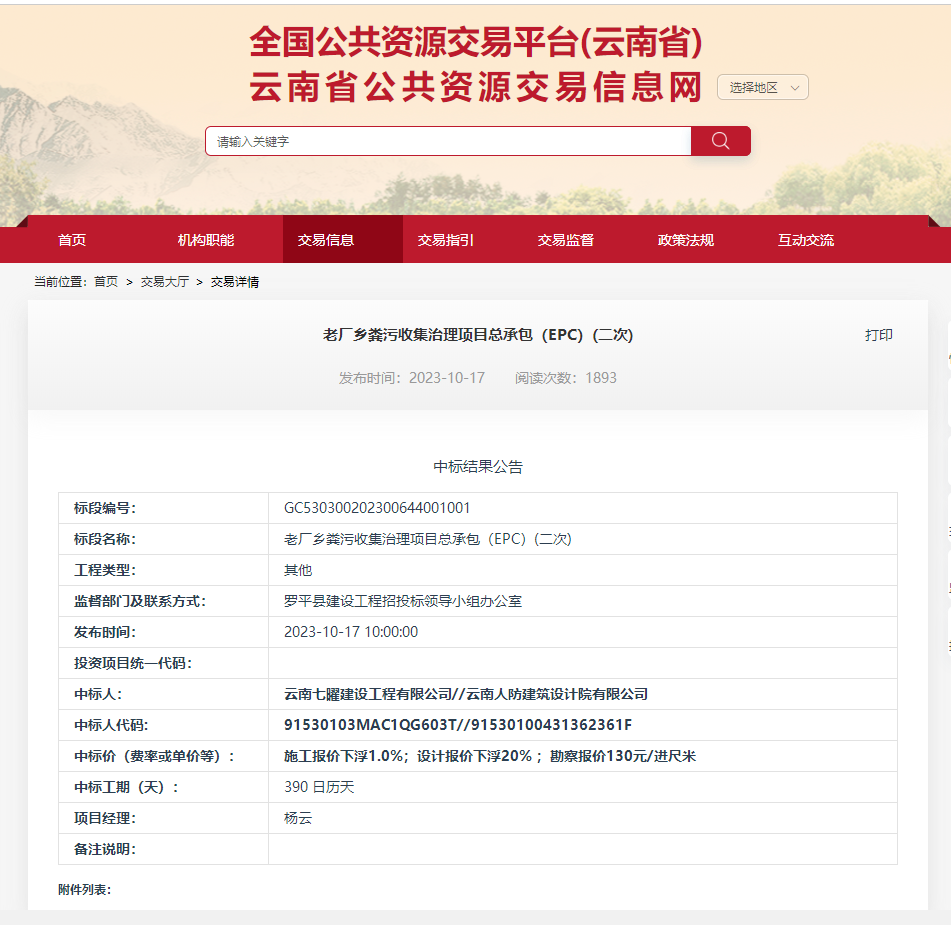Switch to the 交易监督 section
The image size is (951, 925).
pyautogui.click(x=566, y=240)
